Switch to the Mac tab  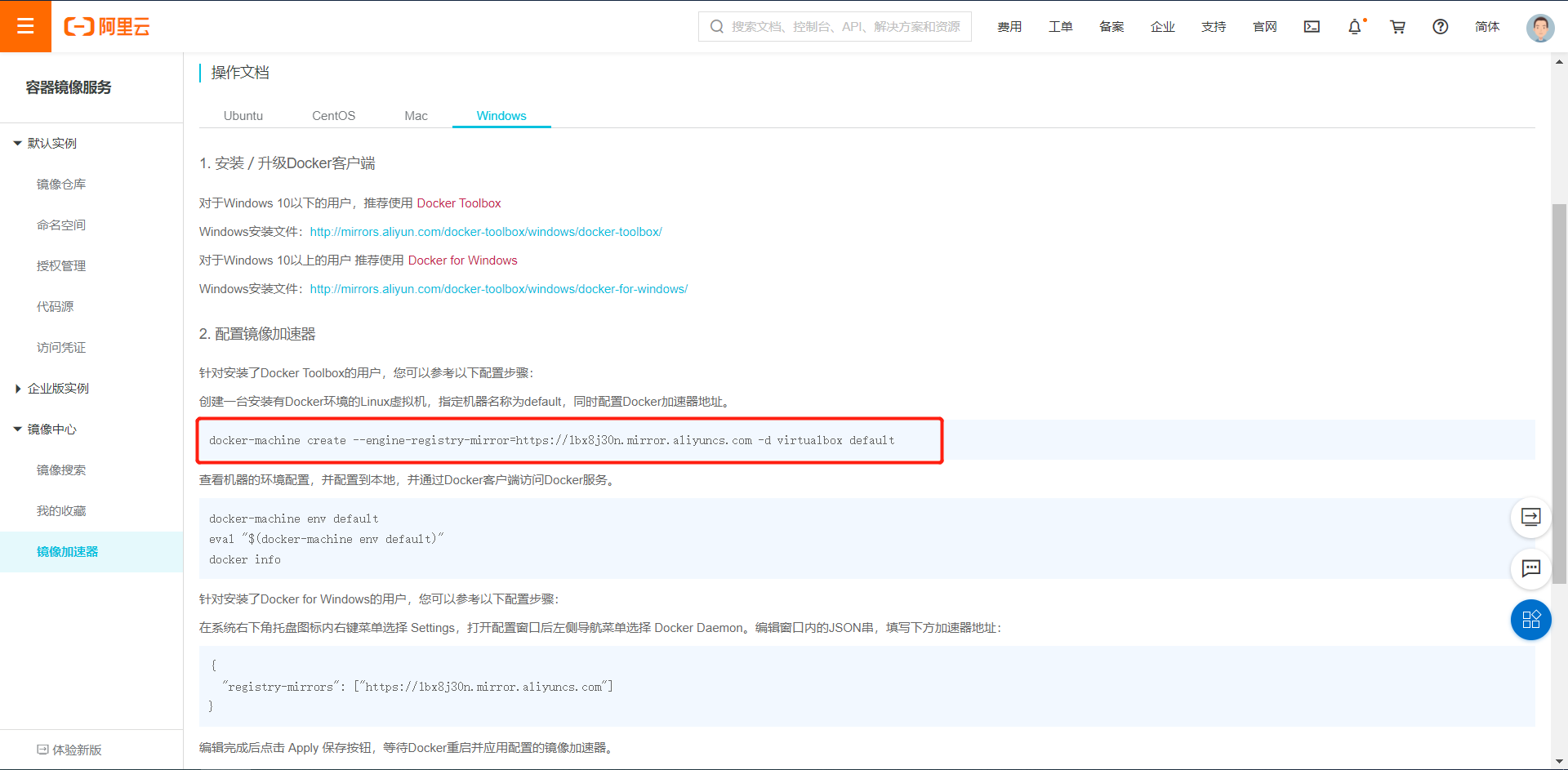click(416, 116)
